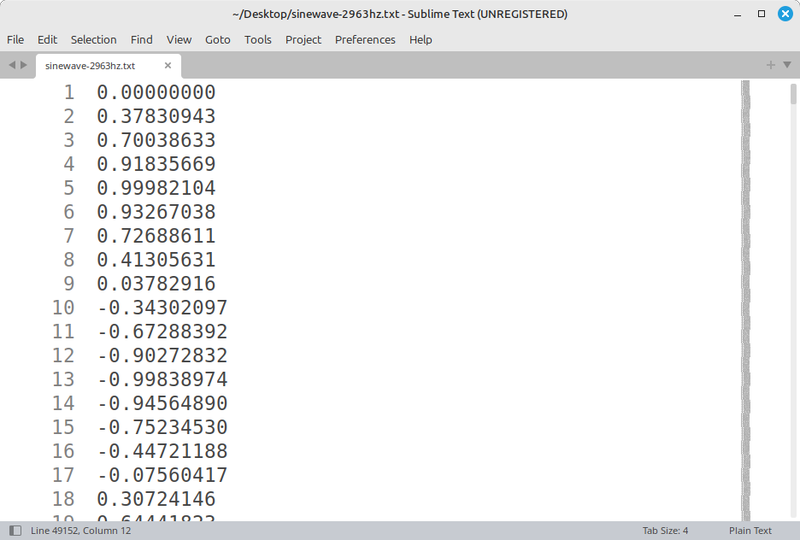
Task: Open the Preferences menu
Action: 365,39
